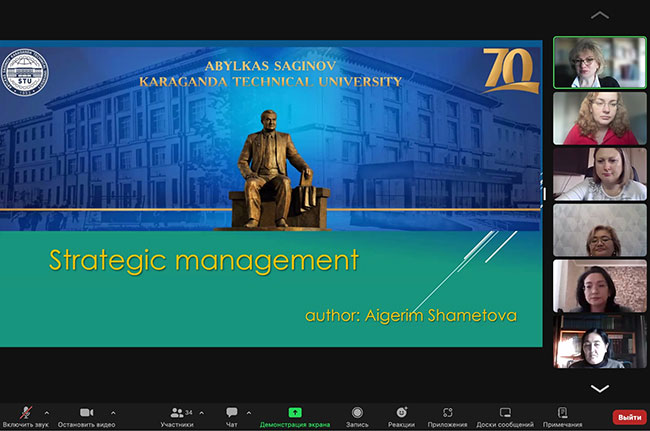Start recording with Запись

(357, 417)
